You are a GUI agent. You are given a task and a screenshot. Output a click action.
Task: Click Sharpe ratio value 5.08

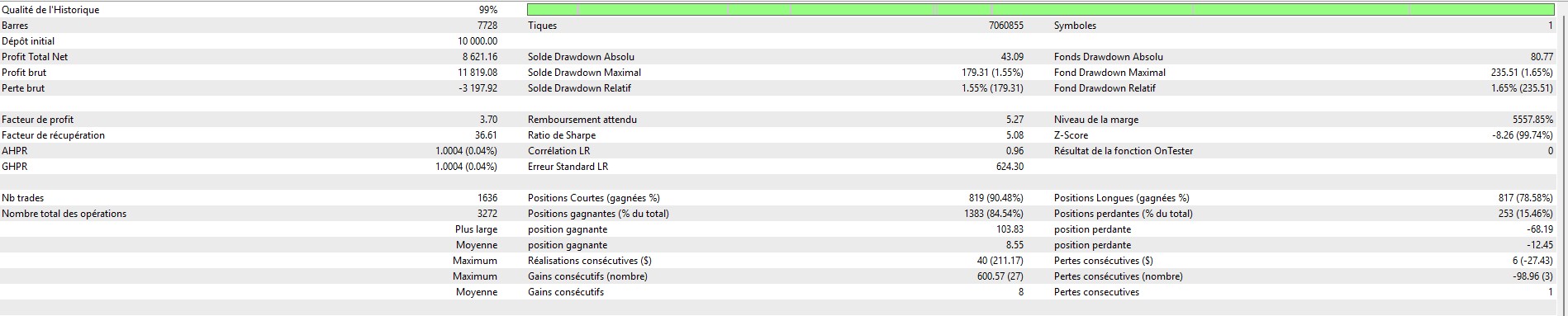click(1014, 135)
